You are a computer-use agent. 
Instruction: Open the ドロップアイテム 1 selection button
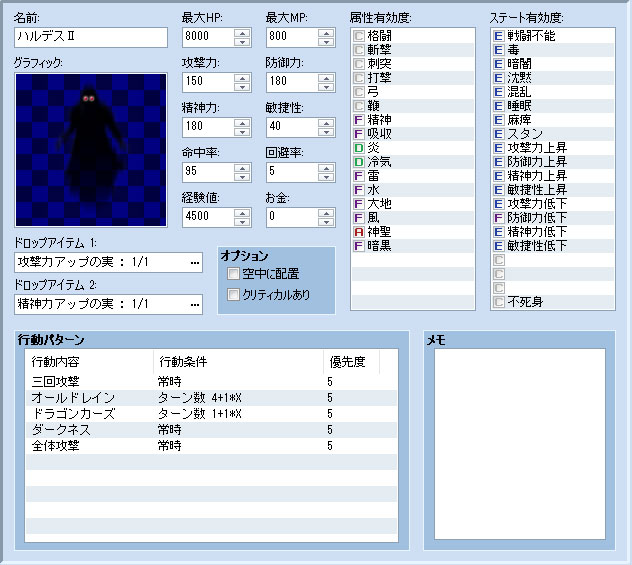pos(194,262)
